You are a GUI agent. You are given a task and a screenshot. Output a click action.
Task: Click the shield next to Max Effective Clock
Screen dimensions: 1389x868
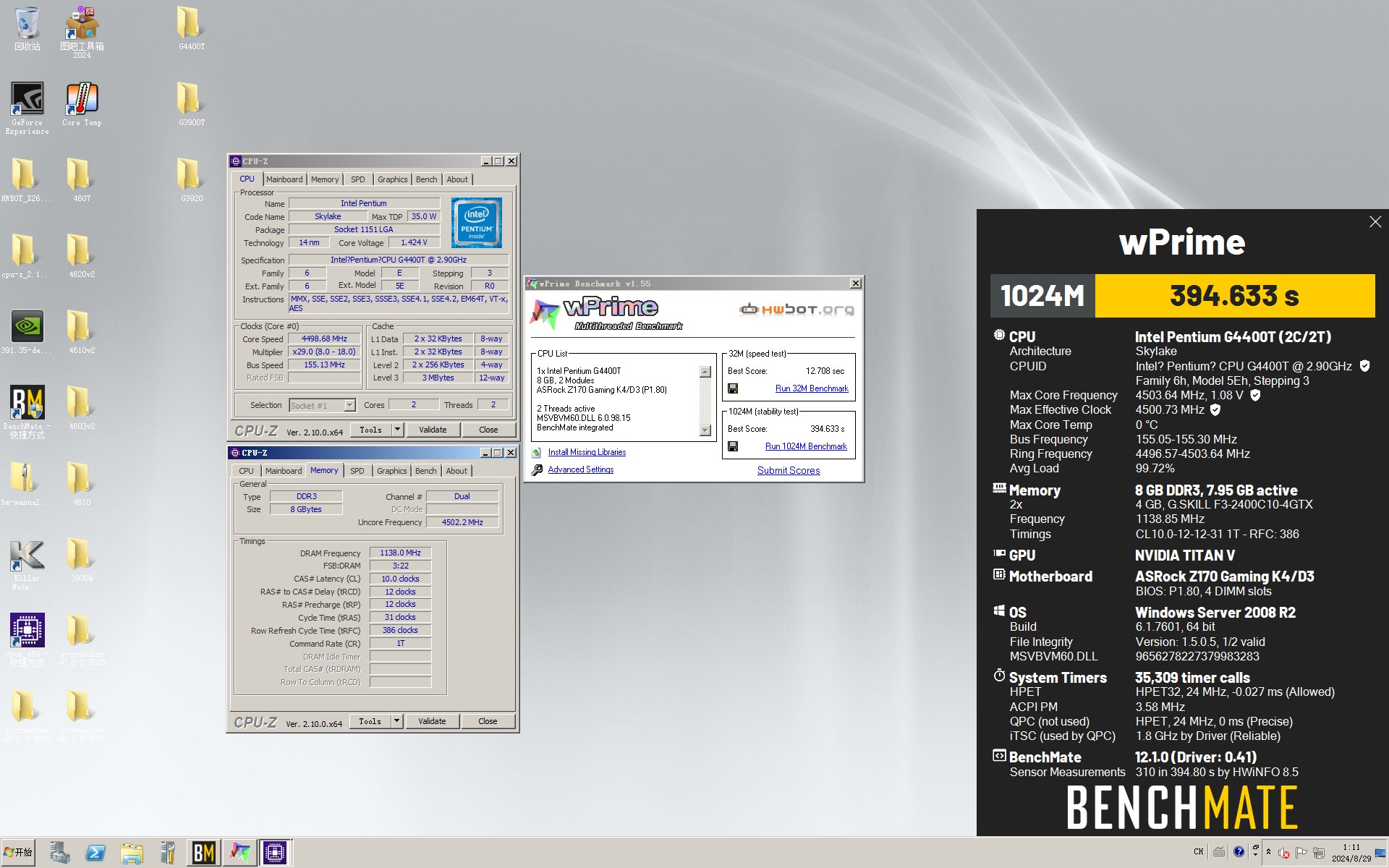pos(1215,409)
